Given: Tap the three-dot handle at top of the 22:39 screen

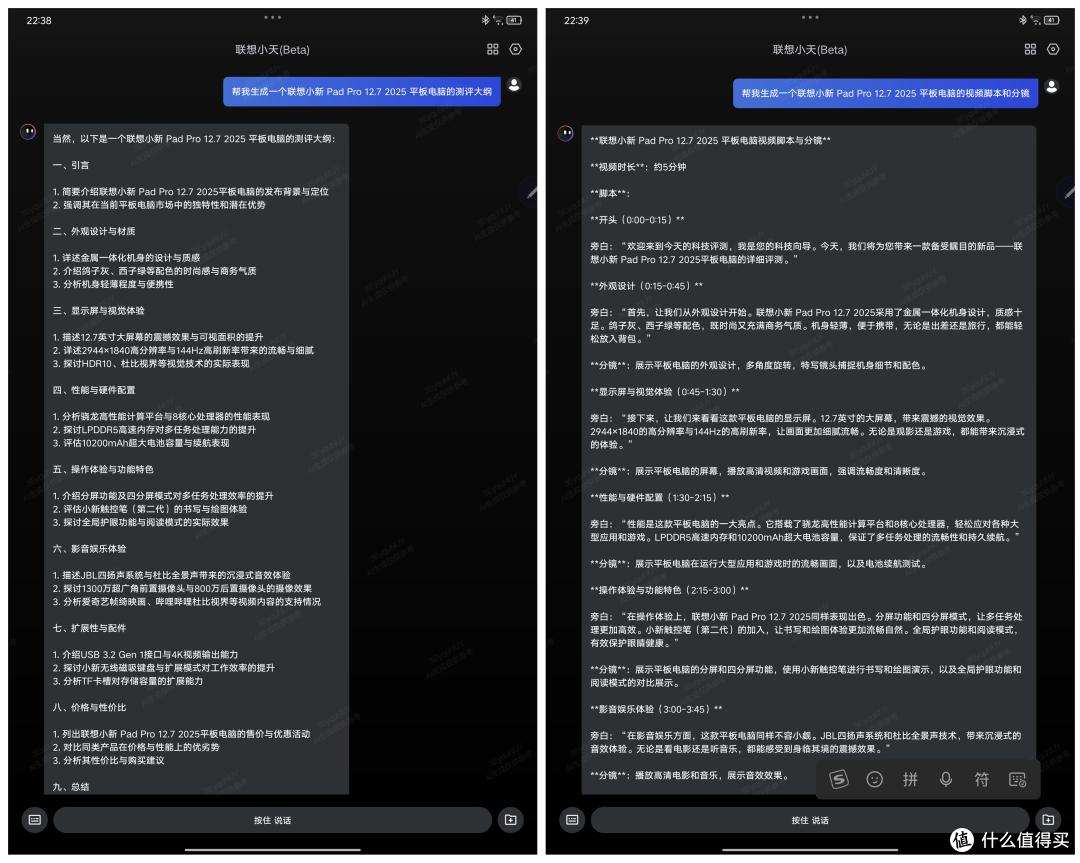Looking at the screenshot, I should pos(809,17).
